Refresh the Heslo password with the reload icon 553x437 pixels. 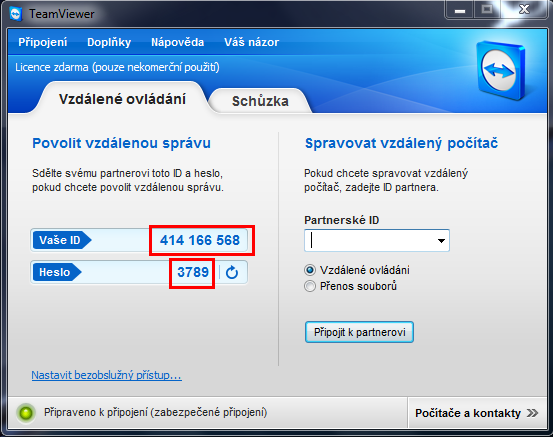pyautogui.click(x=232, y=272)
